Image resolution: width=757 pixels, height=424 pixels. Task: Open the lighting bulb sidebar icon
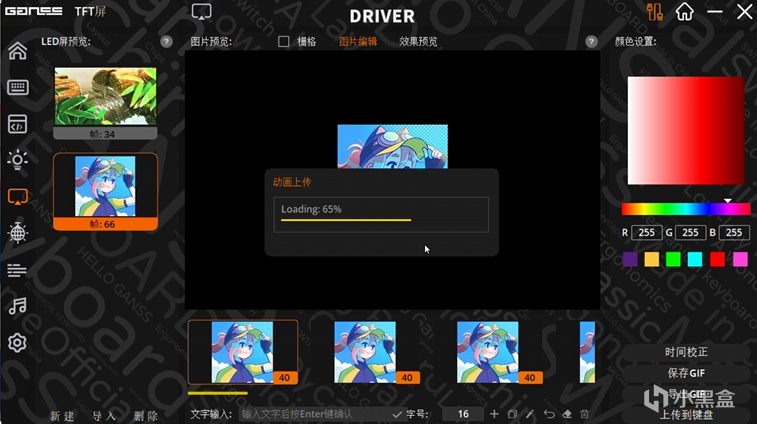(17, 160)
